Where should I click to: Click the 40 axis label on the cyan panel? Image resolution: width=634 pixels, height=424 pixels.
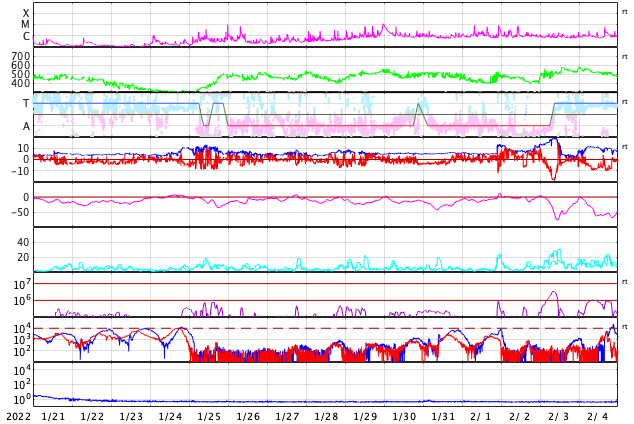coord(23,242)
